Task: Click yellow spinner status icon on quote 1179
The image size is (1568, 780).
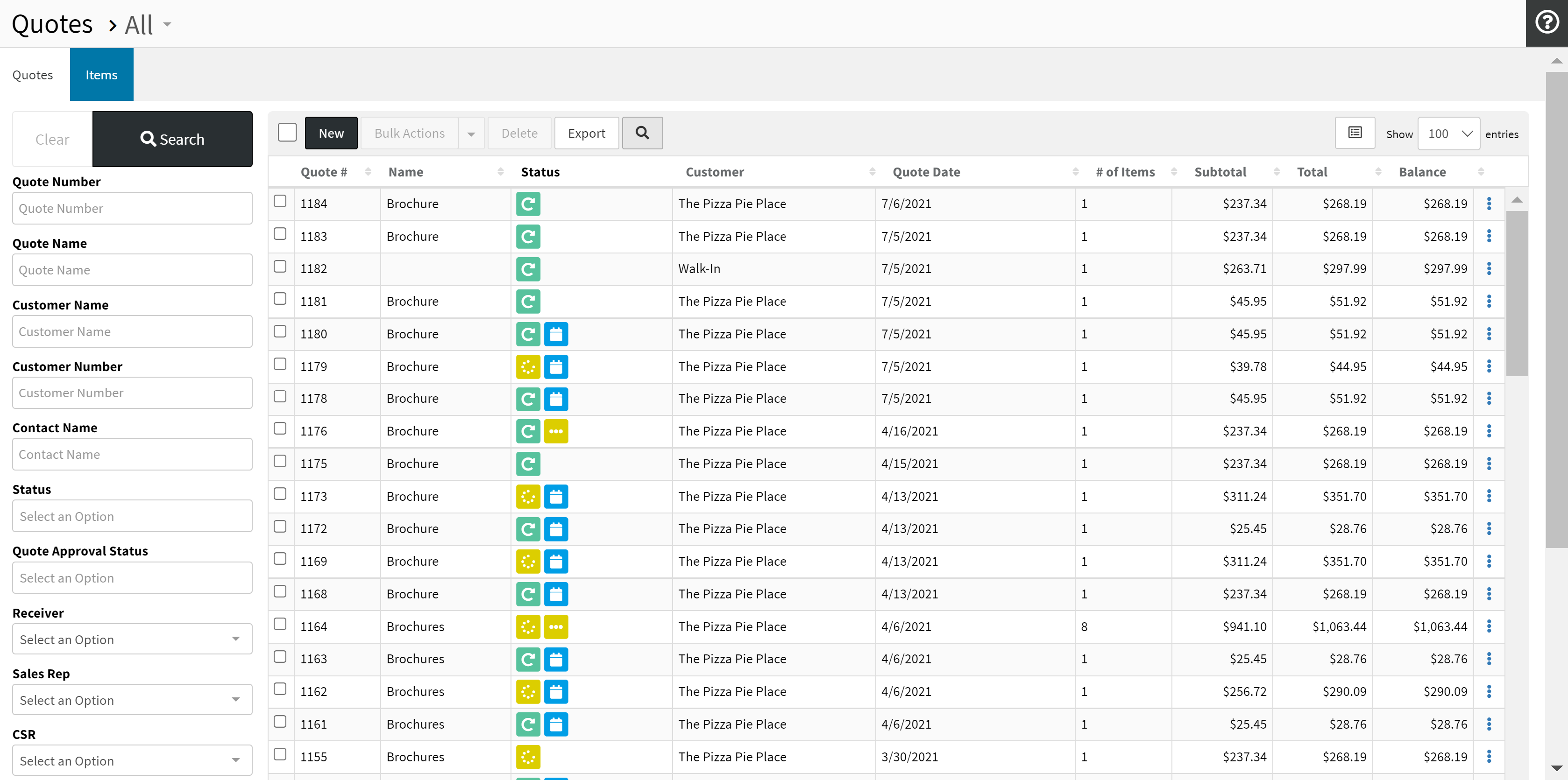Action: point(528,367)
